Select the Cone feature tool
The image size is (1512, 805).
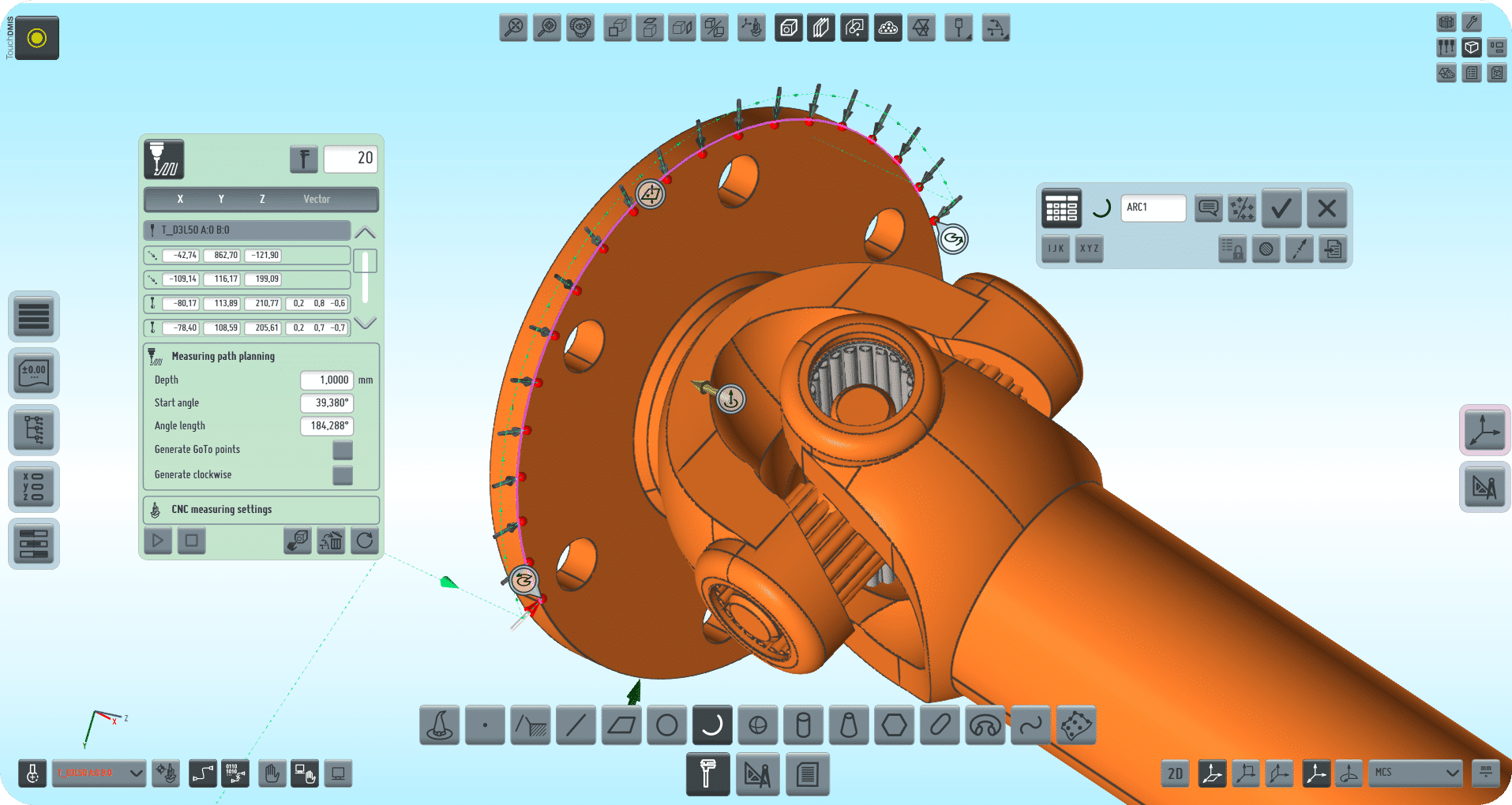[849, 725]
